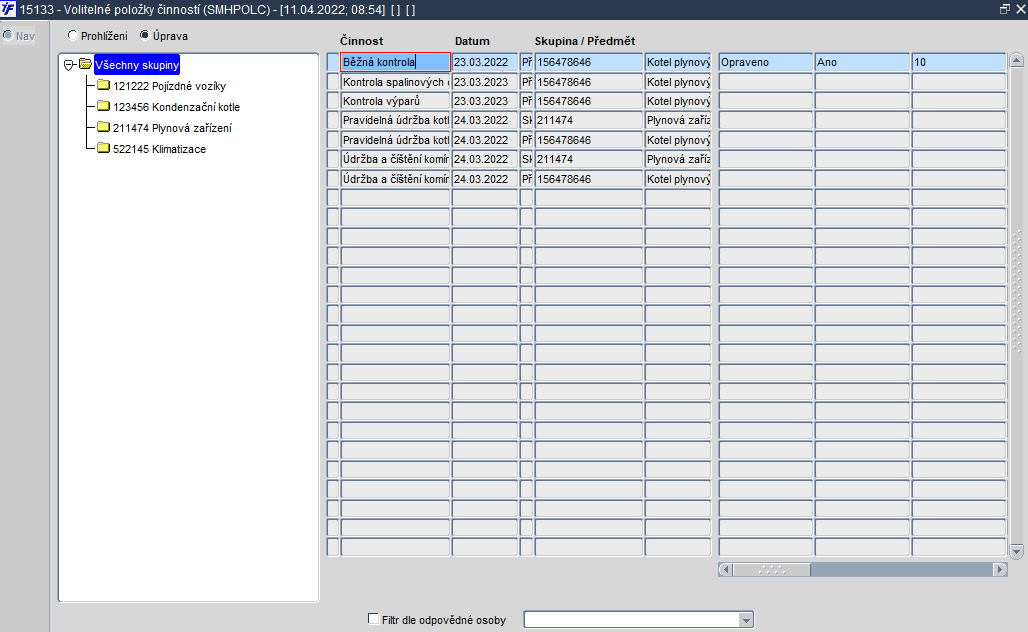
Task: Select the 522145 Klimatizace tree item
Action: 159,149
